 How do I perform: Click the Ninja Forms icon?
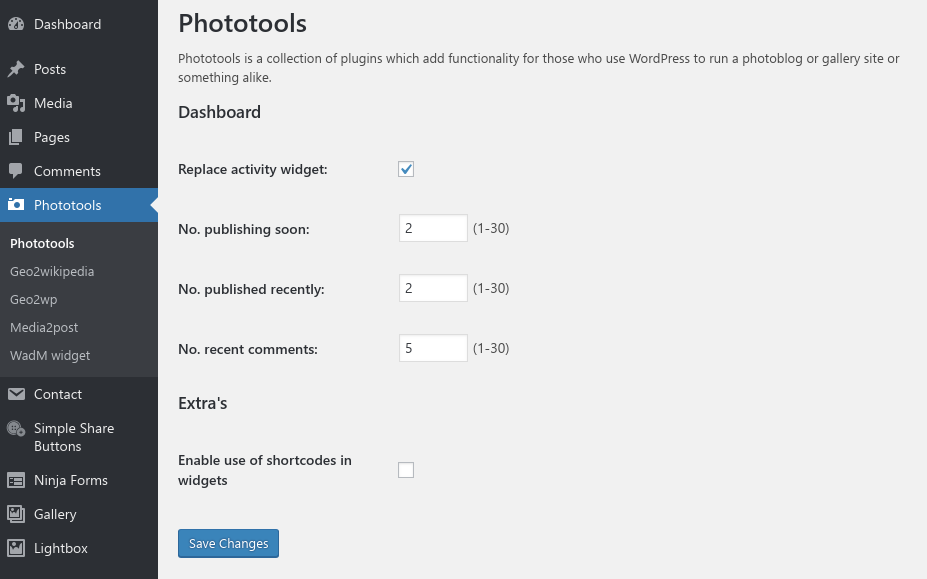16,481
